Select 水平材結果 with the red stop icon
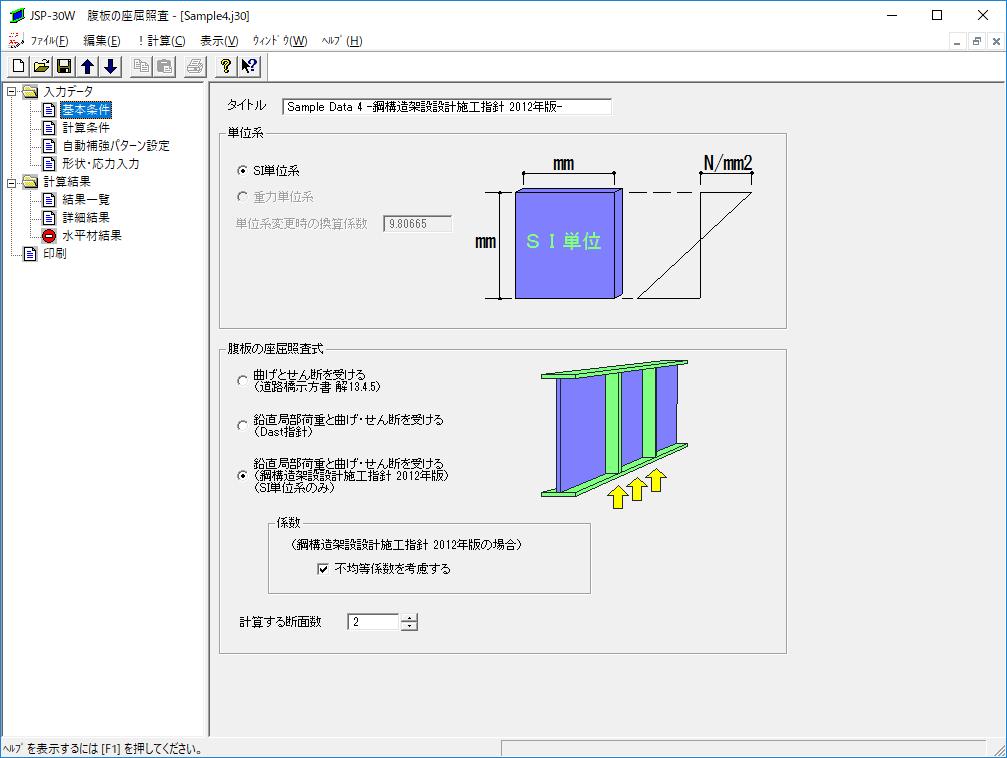Screen dimensions: 1007x758 [91, 236]
